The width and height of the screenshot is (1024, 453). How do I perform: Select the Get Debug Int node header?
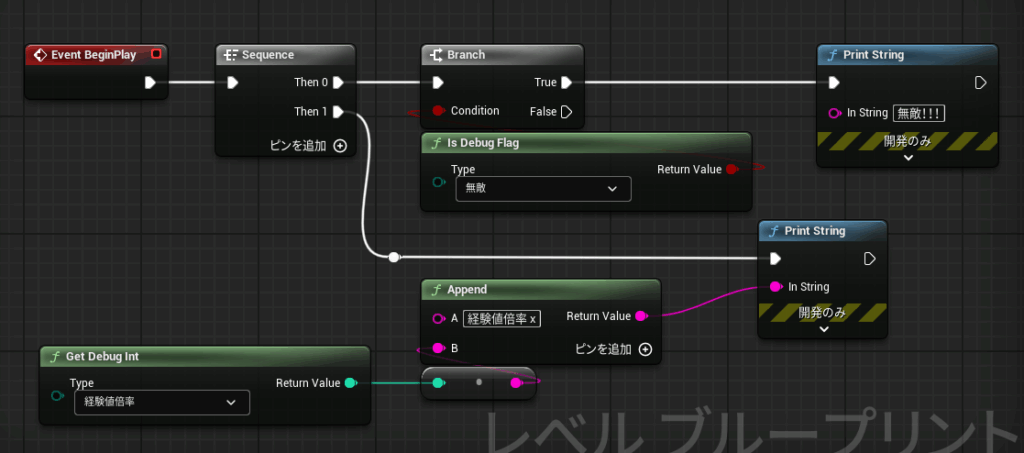[x=205, y=356]
